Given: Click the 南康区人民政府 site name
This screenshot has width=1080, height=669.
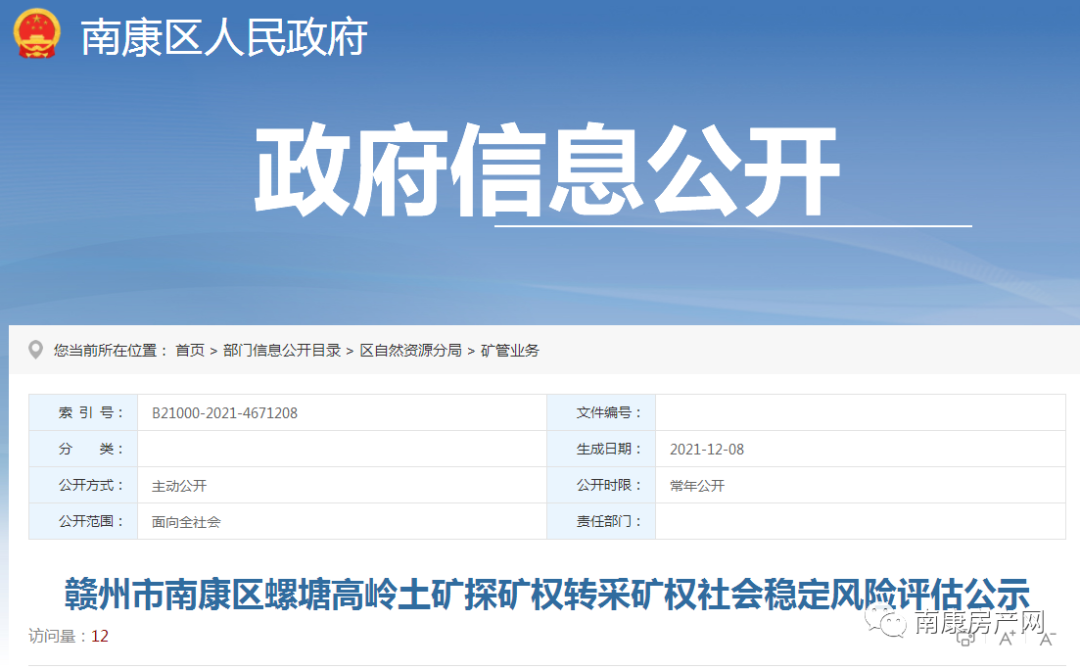Looking at the screenshot, I should point(222,36).
